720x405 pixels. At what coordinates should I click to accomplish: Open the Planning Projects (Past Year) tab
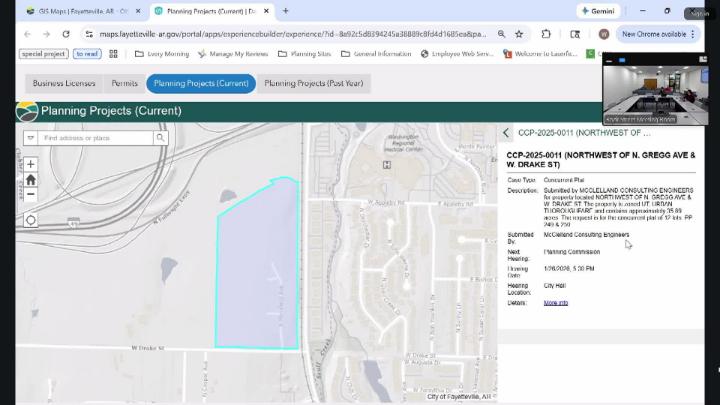[x=313, y=84]
